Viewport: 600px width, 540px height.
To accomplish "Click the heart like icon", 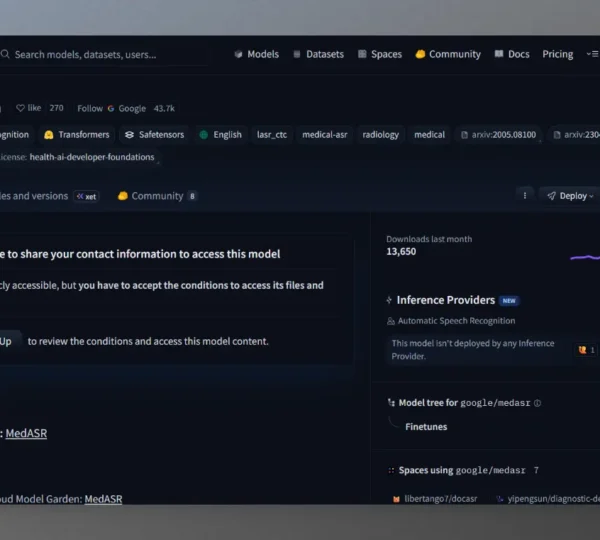I will point(20,108).
